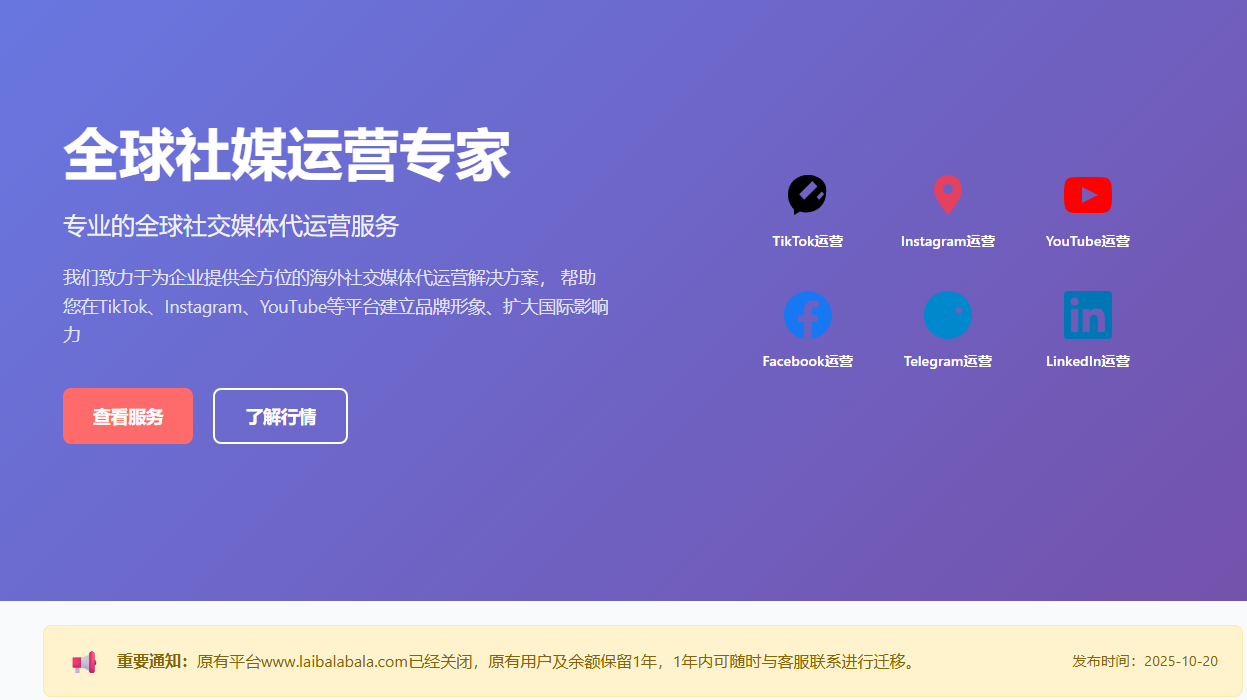Image resolution: width=1247 pixels, height=700 pixels.
Task: Click the teal Telegram circle logo
Action: point(947,315)
